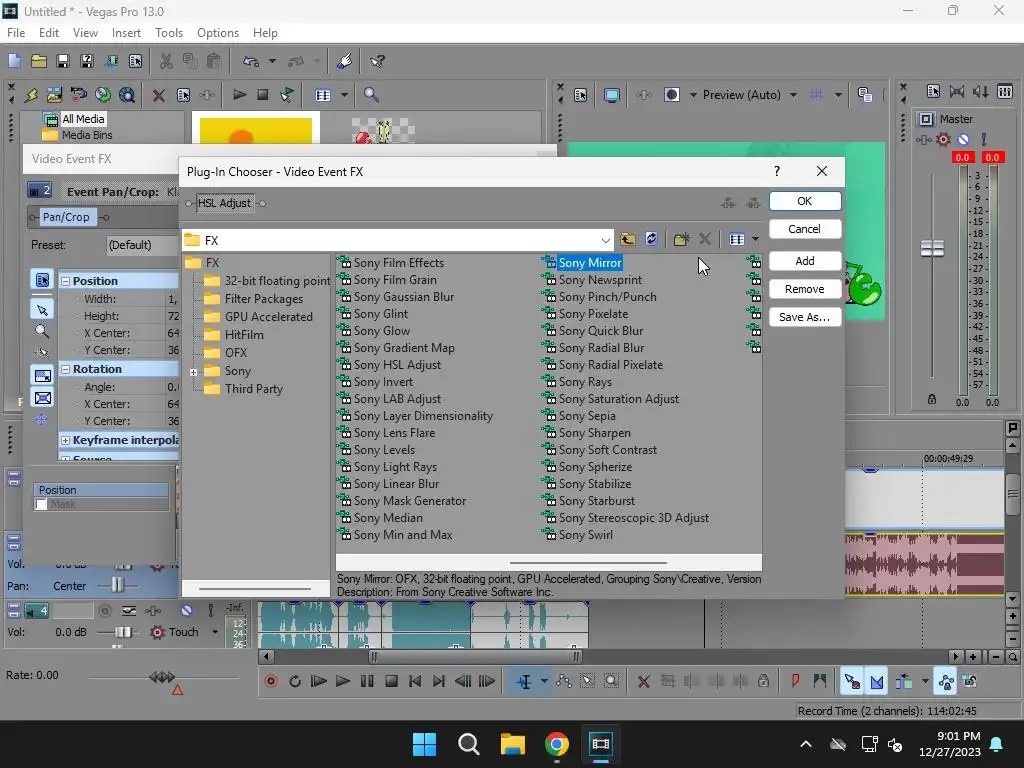Click Cancel in the Plug-In Chooser
Viewport: 1024px width, 768px height.
click(805, 229)
